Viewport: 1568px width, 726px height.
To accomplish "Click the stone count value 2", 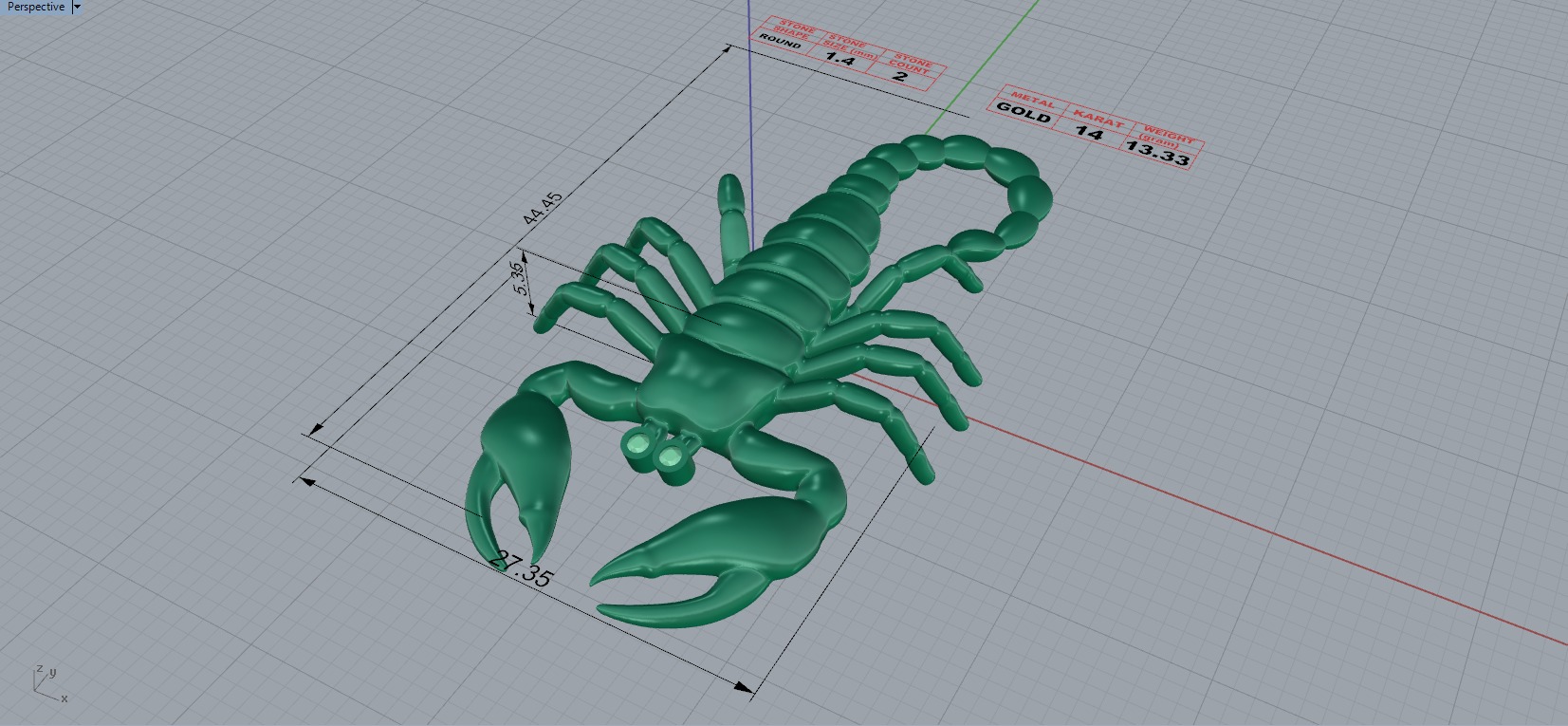I will [x=899, y=76].
